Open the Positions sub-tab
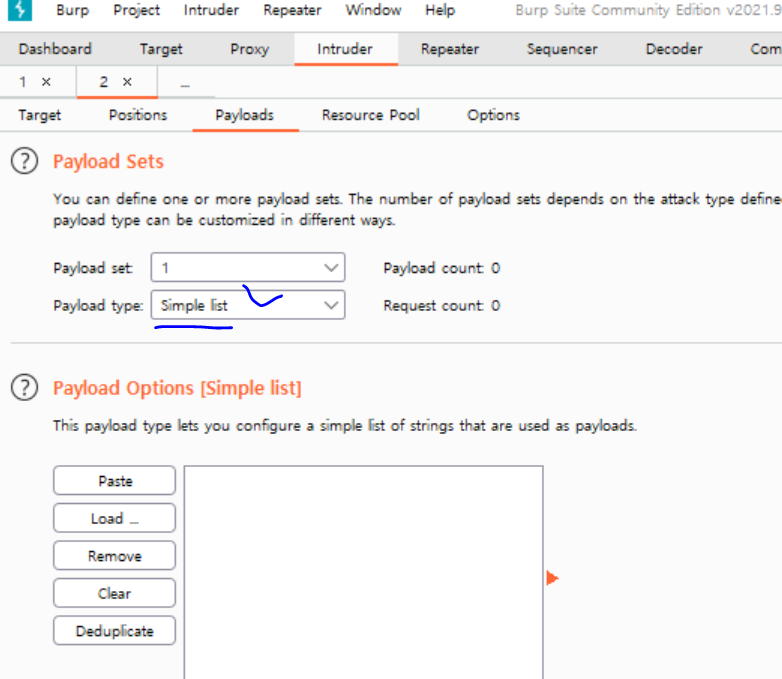 (138, 115)
